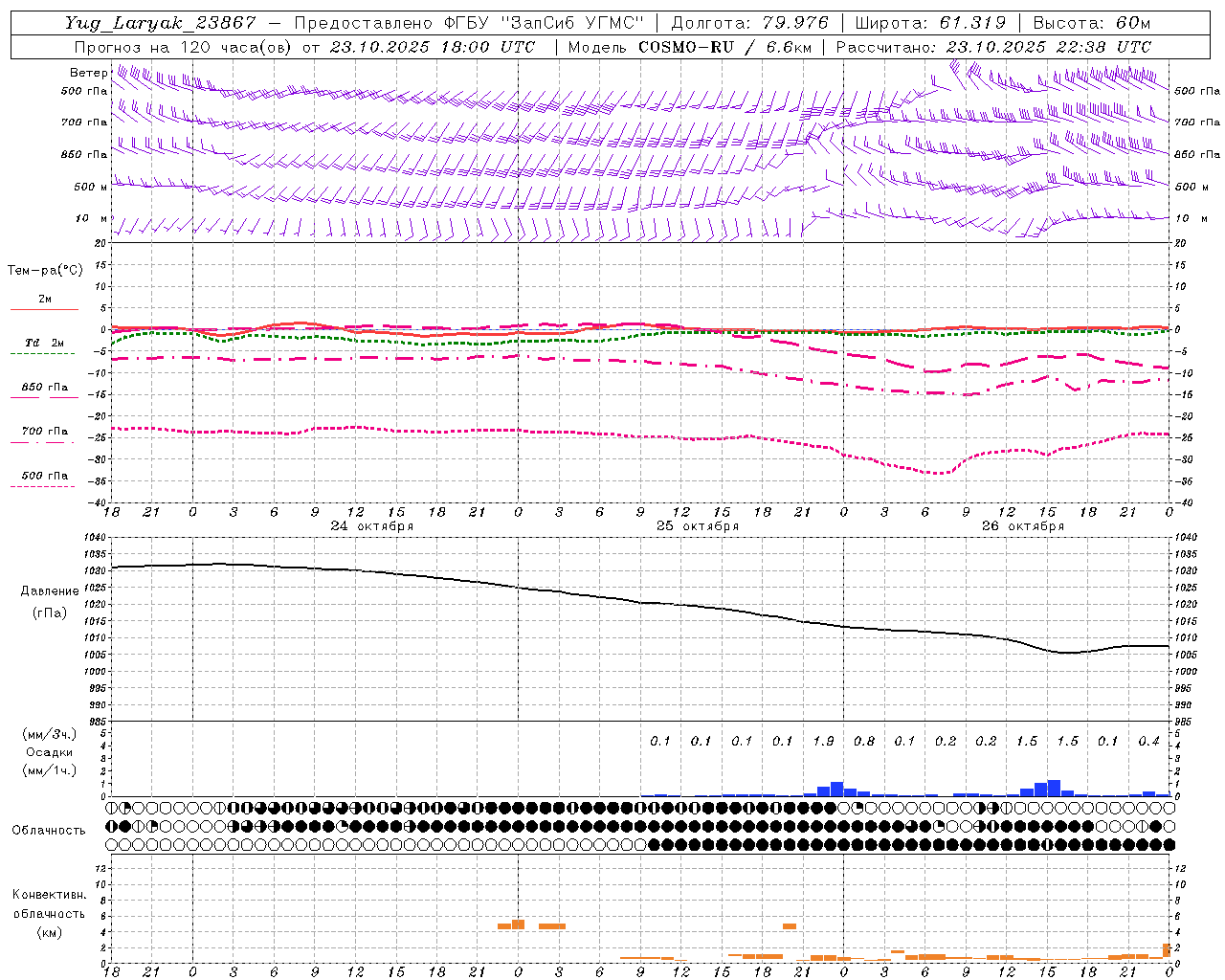The width and height of the screenshot is (1225, 980).
Task: Click the Ветер wind panel label
Action: click(x=88, y=73)
